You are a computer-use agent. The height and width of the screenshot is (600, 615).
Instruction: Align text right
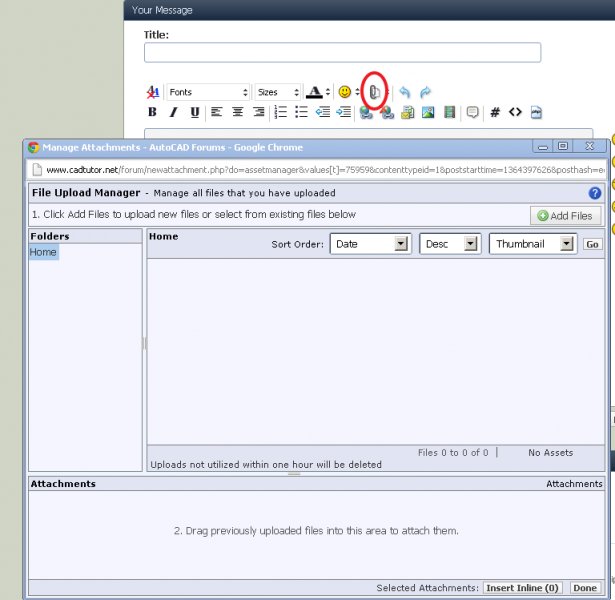click(x=258, y=112)
